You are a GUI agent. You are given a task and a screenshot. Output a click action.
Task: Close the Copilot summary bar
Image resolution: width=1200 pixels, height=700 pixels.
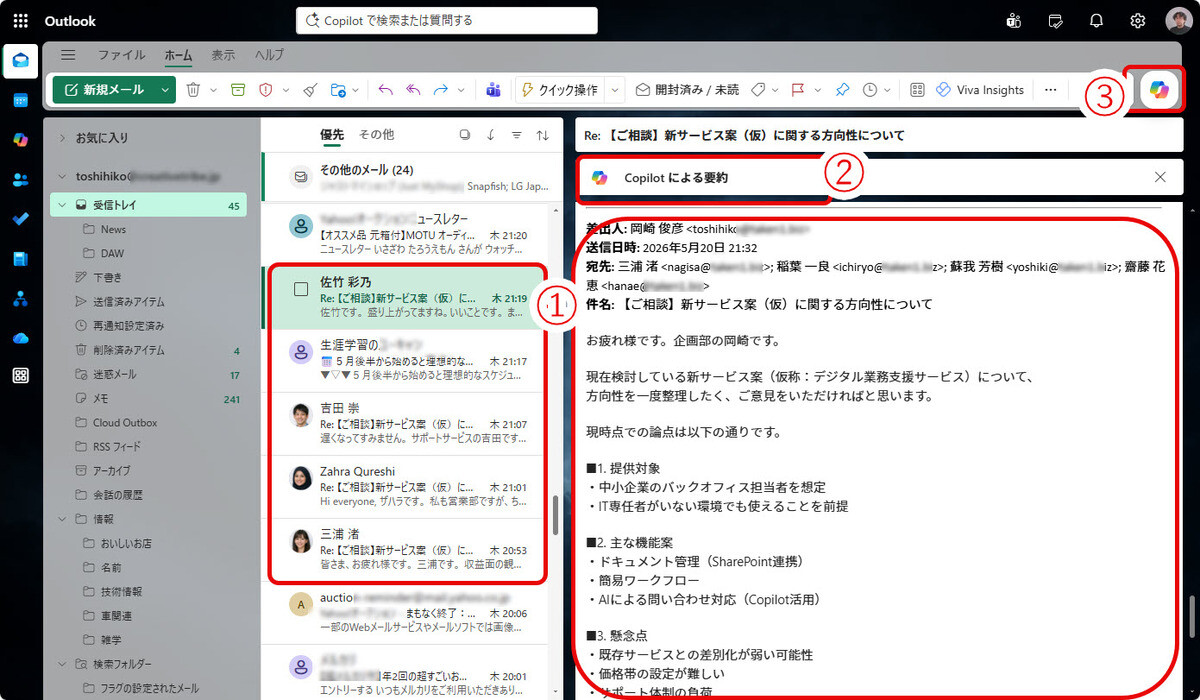1160,177
